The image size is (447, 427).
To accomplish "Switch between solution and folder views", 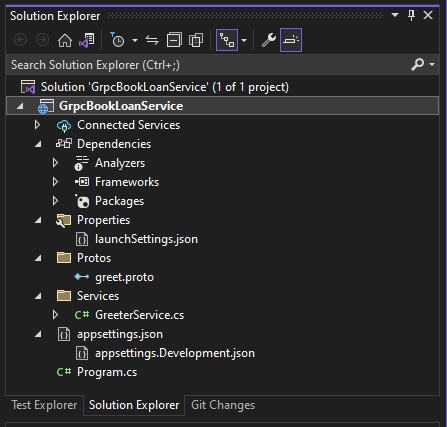I will pos(87,40).
